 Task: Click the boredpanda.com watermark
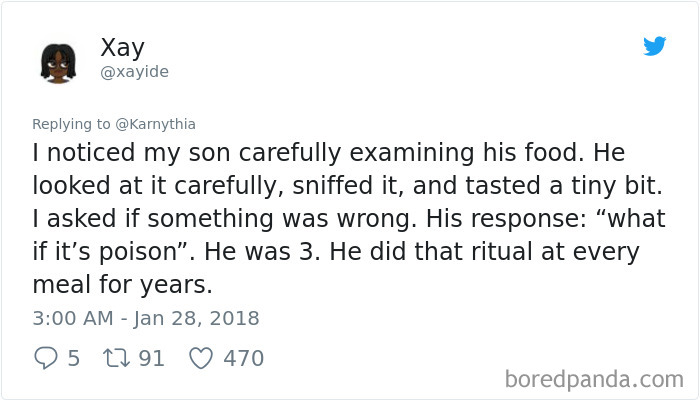point(594,380)
